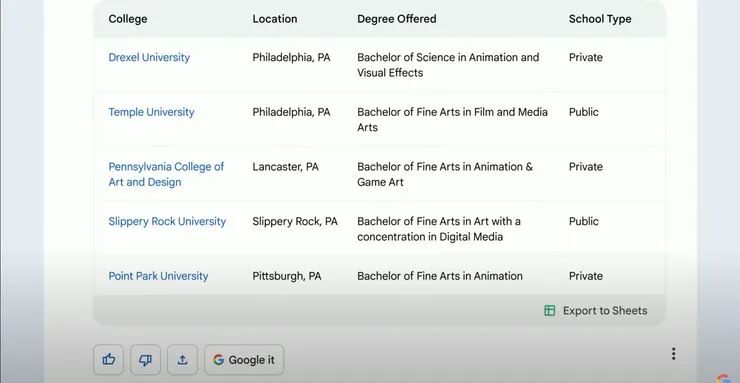Click the Slippery Rock, PA location cell

pyautogui.click(x=295, y=222)
